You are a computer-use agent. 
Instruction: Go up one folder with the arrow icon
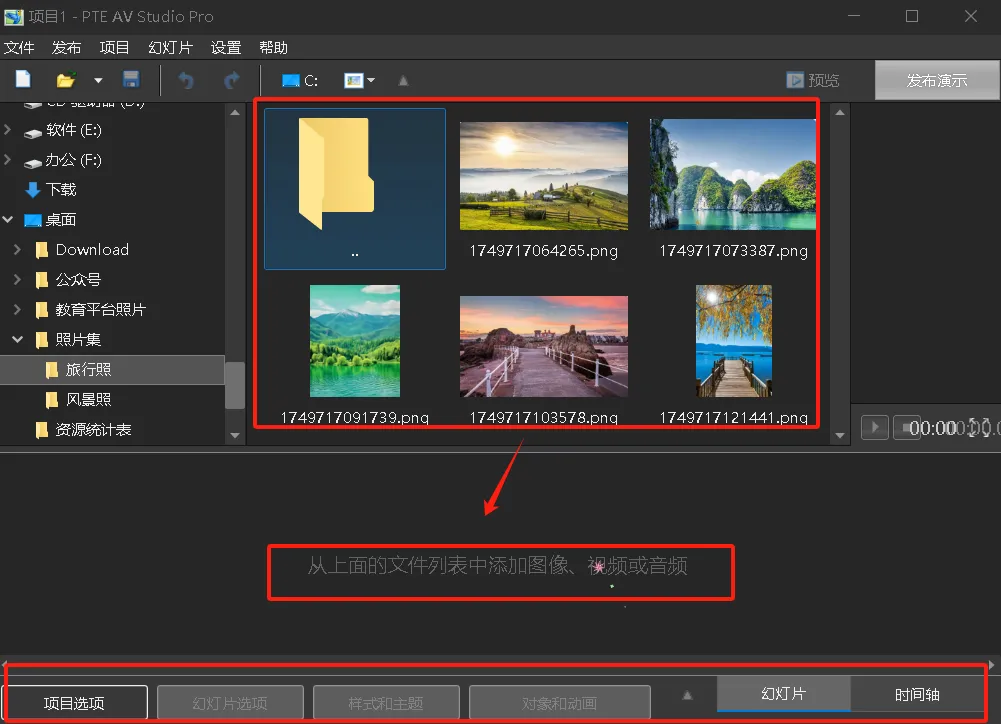[x=403, y=80]
